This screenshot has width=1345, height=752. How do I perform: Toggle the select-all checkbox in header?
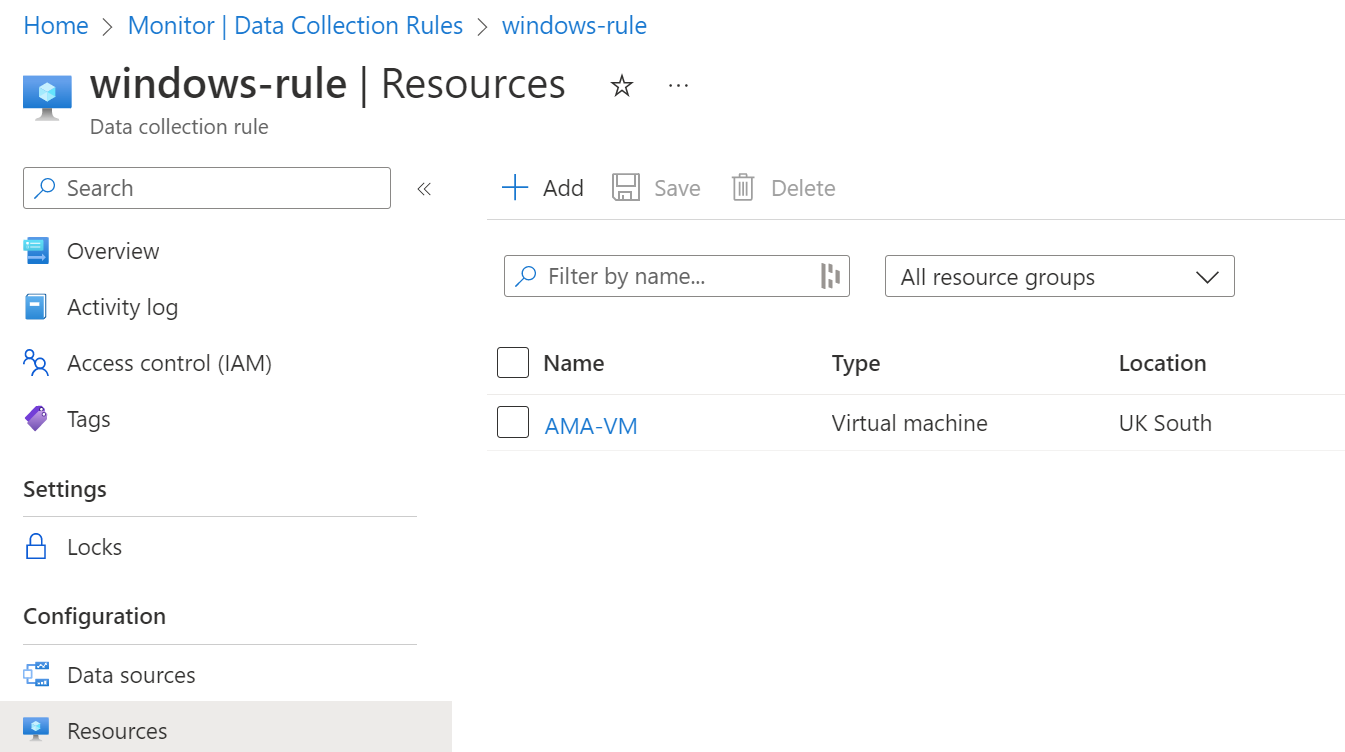[513, 363]
